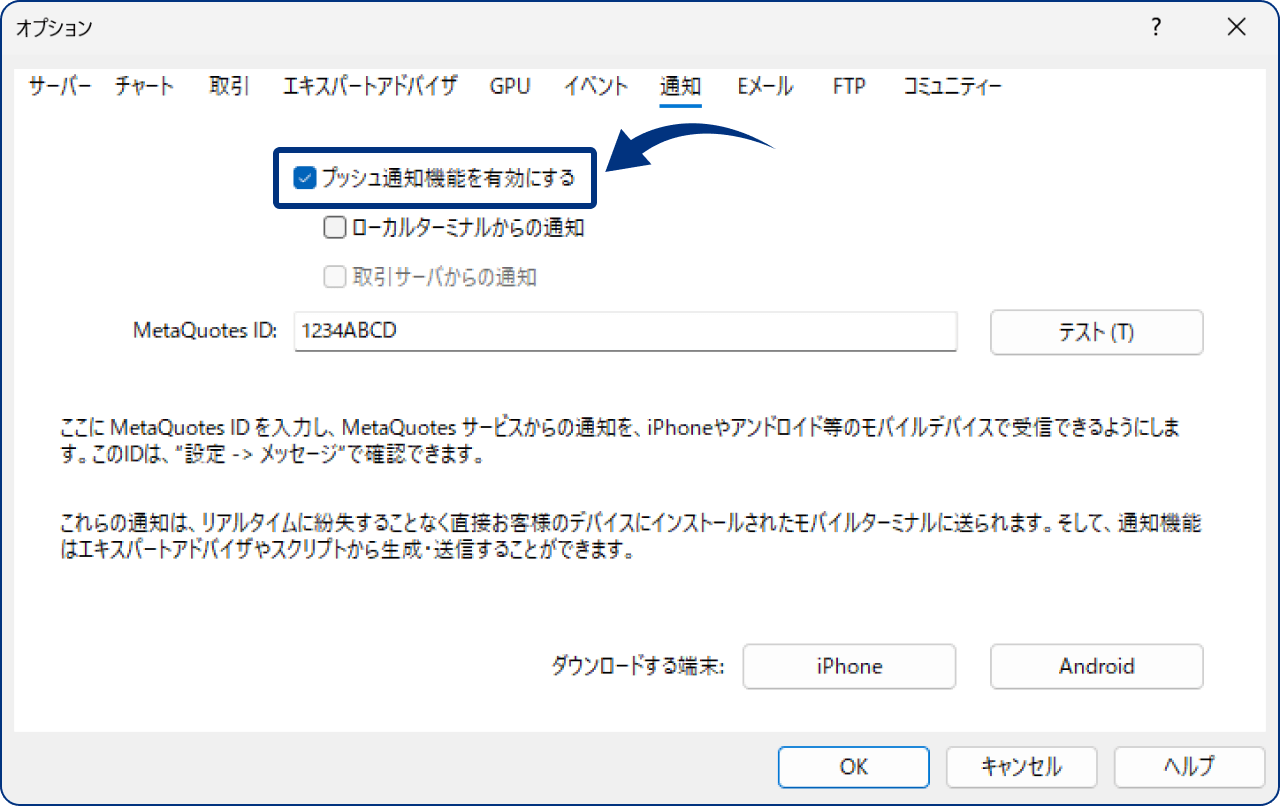
Task: Enable notifications from the local terminal
Action: 334,227
